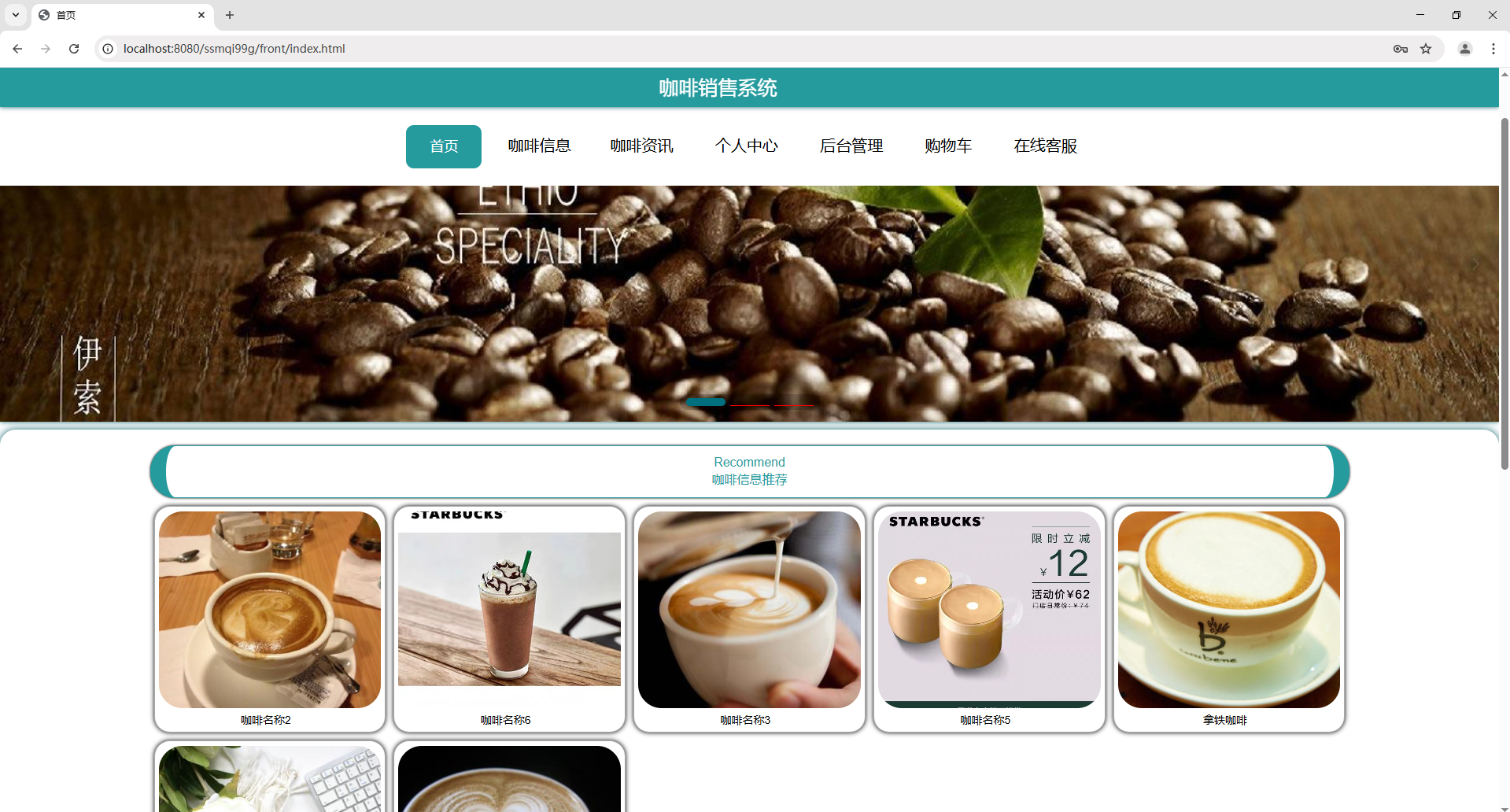Open the keyboard and flowers product image
The height and width of the screenshot is (812, 1510).
(270, 779)
